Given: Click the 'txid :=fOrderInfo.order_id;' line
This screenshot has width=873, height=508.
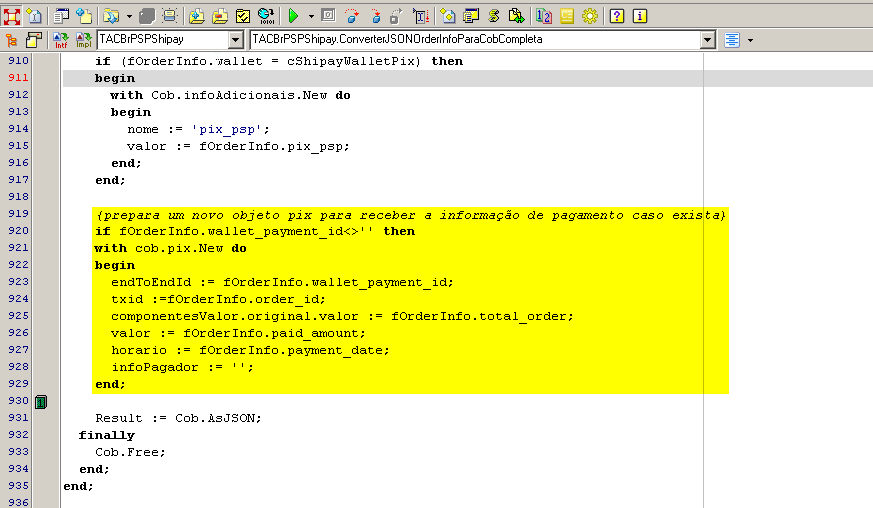Looking at the screenshot, I should tap(218, 299).
